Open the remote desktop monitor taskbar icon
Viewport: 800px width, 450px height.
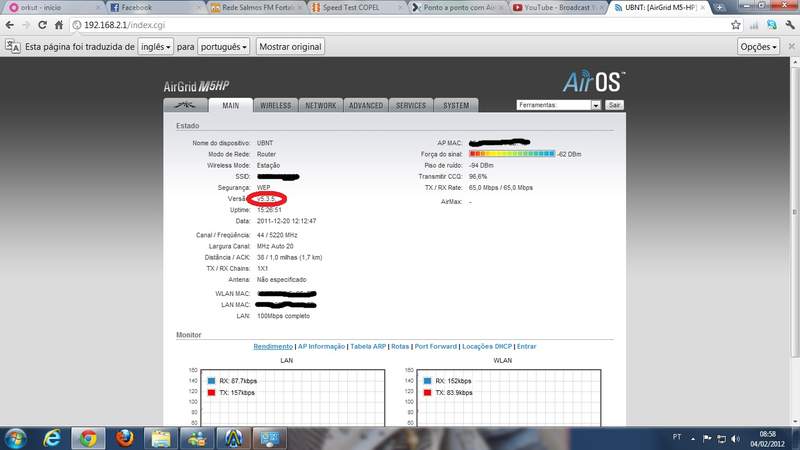click(x=269, y=438)
